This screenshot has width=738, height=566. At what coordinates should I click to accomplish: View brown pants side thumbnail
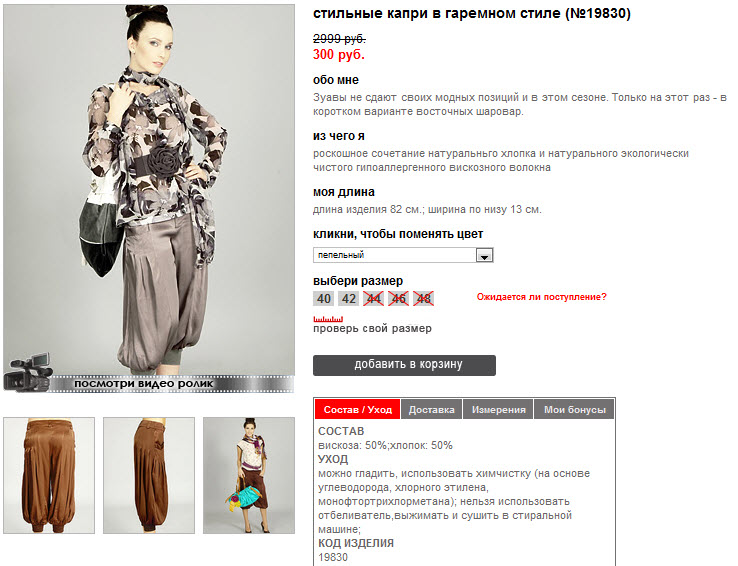coord(149,475)
